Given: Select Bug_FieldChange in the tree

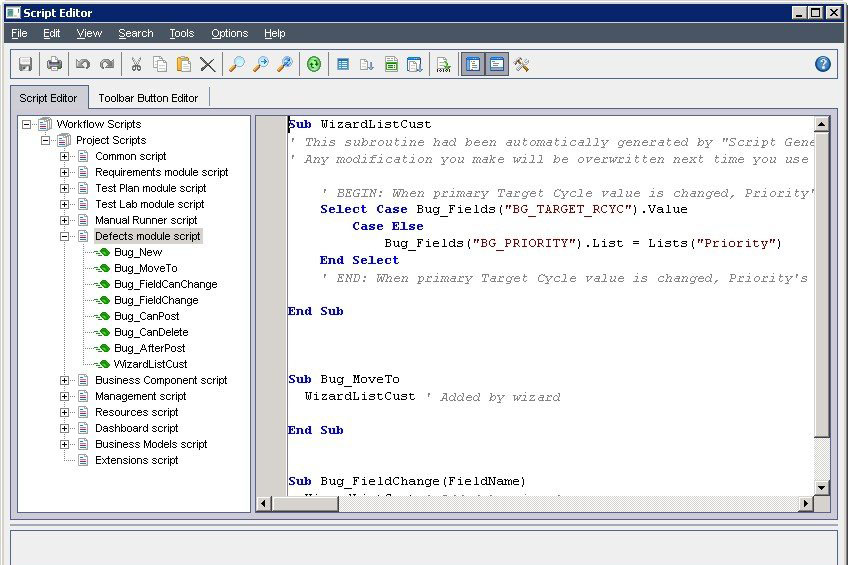Looking at the screenshot, I should [x=156, y=300].
